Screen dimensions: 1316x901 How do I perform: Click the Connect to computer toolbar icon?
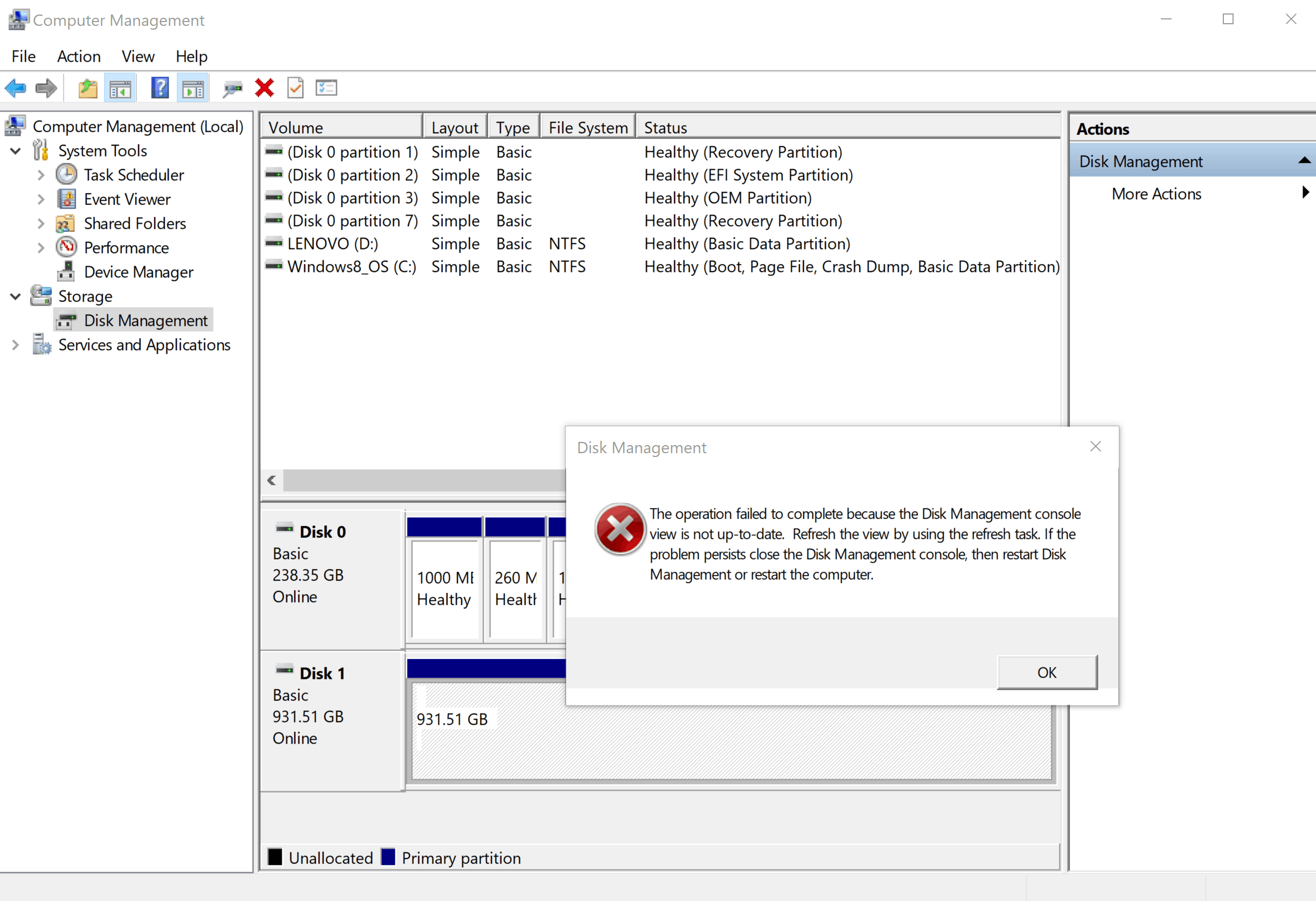tap(232, 88)
